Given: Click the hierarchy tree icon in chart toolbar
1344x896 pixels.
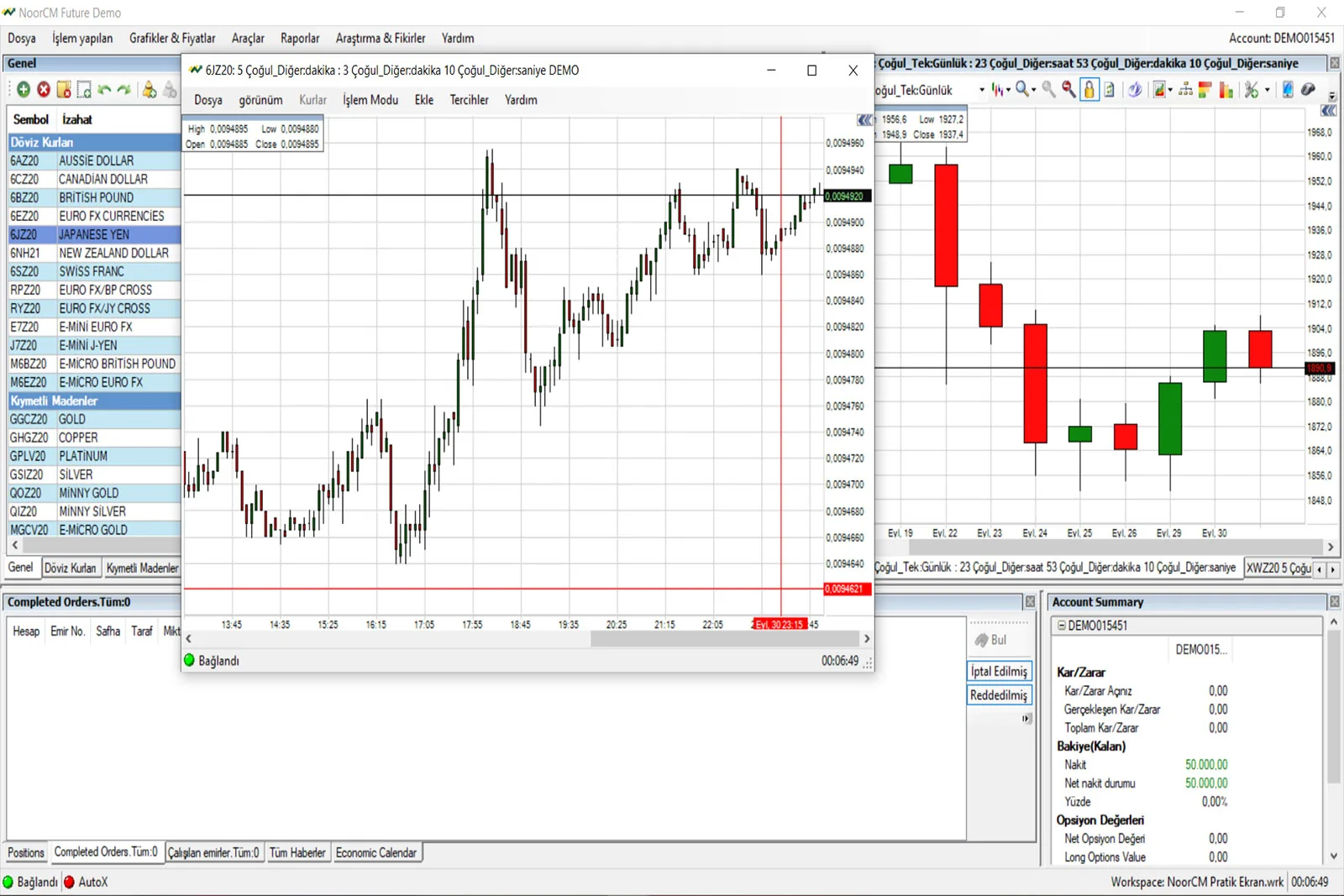Looking at the screenshot, I should point(1185,90).
